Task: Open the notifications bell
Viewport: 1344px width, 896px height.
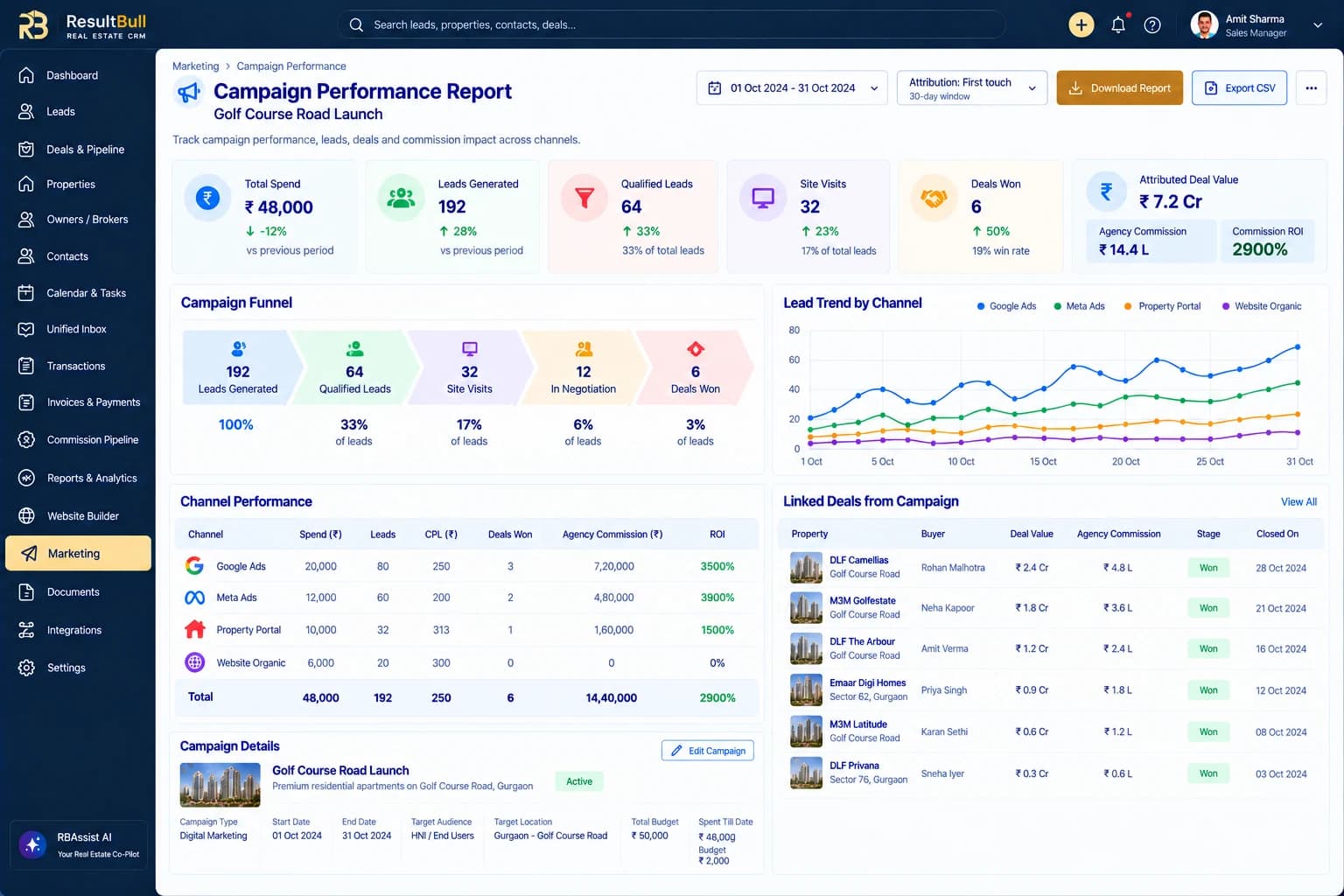Action: (1118, 24)
